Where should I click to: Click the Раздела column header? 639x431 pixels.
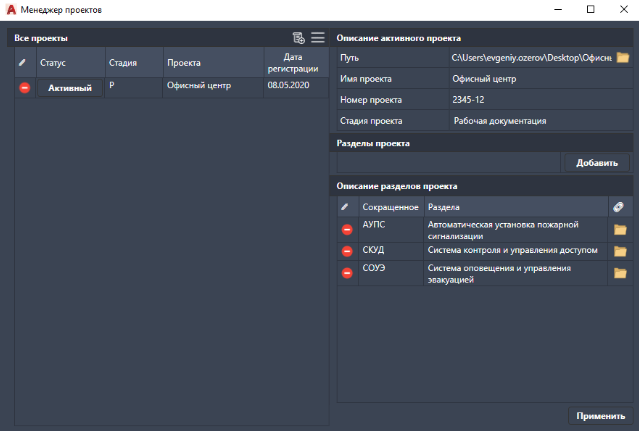516,207
